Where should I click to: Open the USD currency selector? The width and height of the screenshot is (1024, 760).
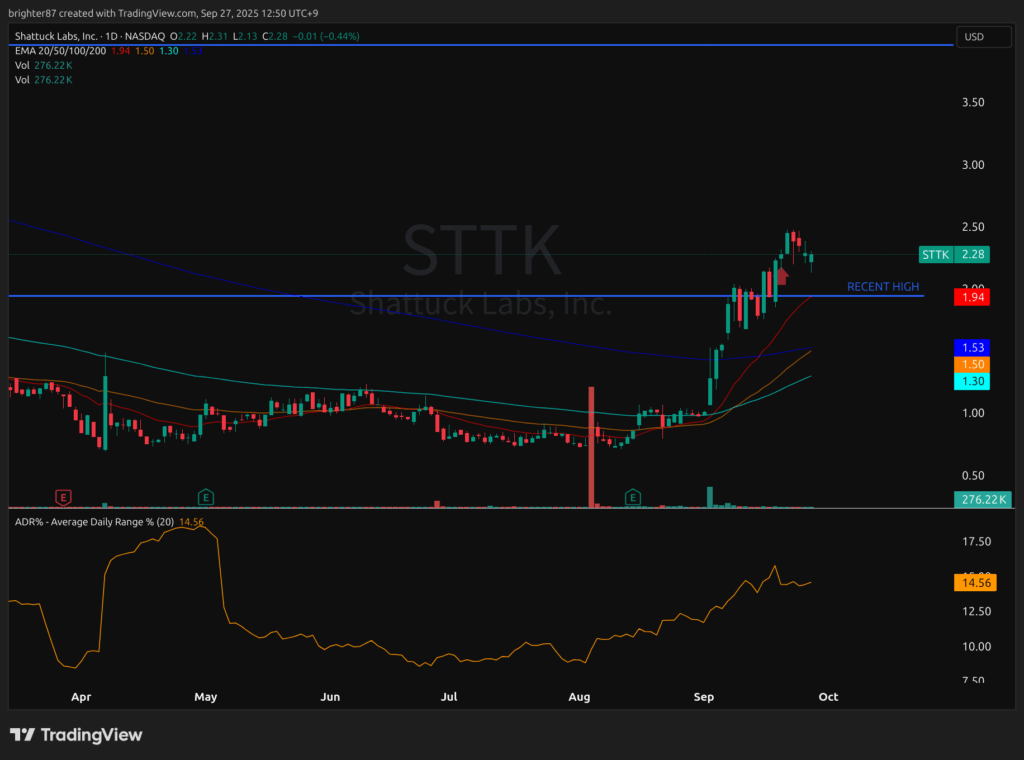coord(984,37)
